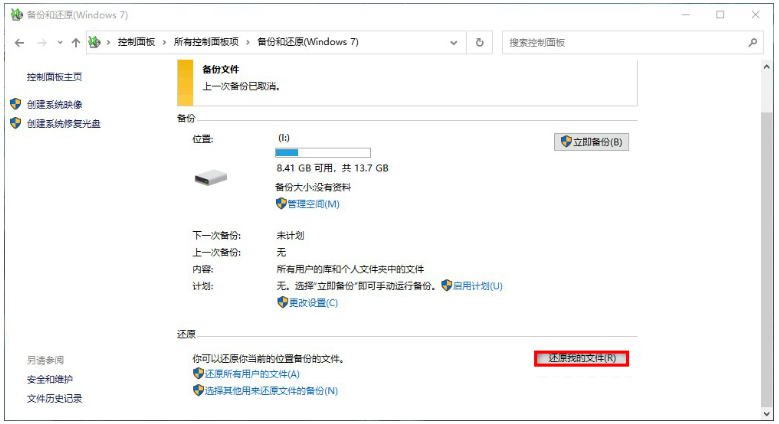This screenshot has height=424, width=779.
Task: Click the 还原我的文件(R) button
Action: point(581,358)
